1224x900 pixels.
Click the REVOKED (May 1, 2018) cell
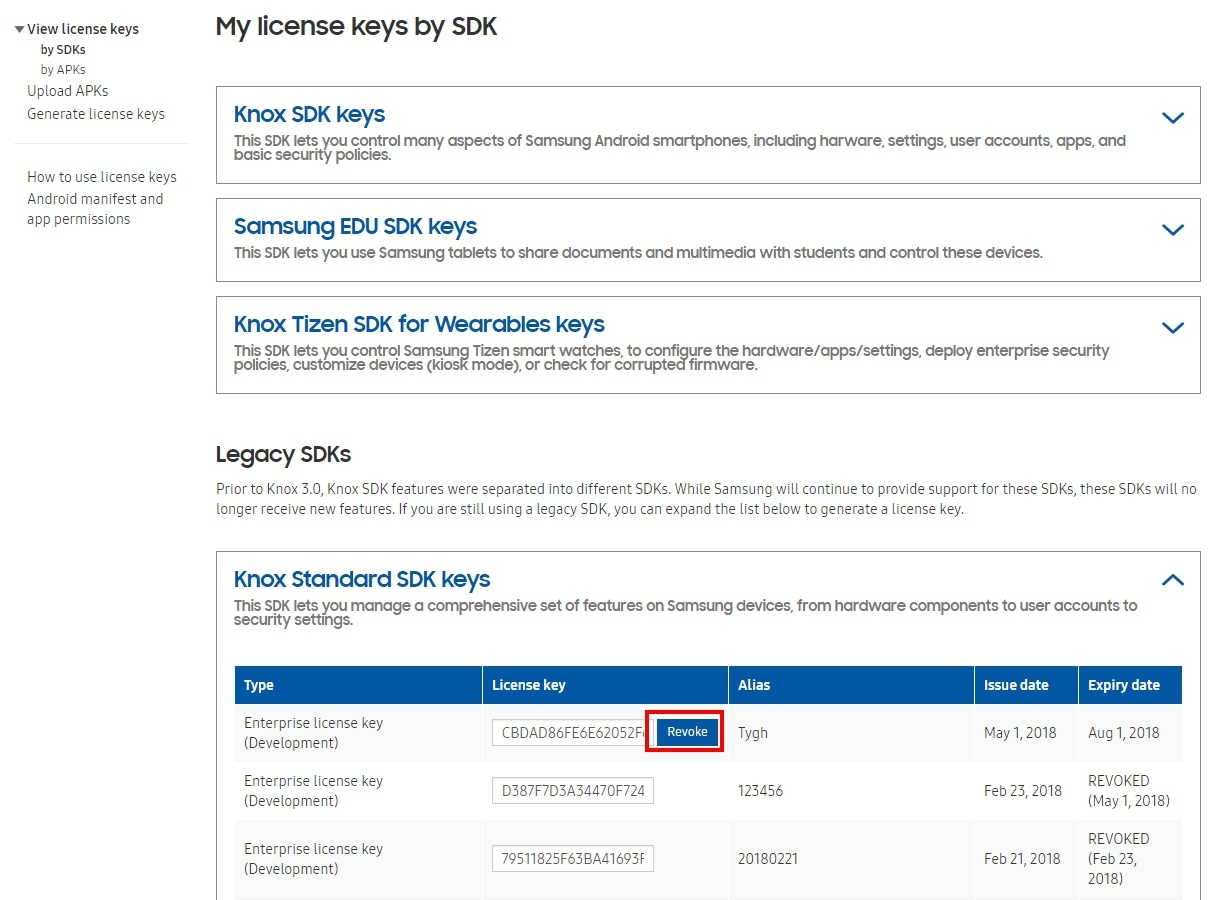coord(1129,791)
